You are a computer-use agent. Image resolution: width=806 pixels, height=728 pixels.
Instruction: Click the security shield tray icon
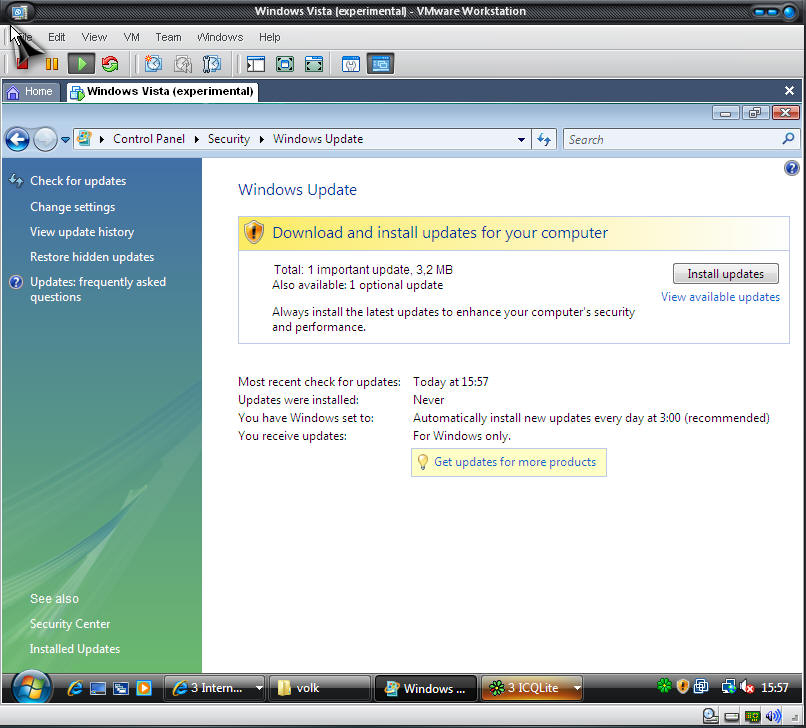(683, 686)
